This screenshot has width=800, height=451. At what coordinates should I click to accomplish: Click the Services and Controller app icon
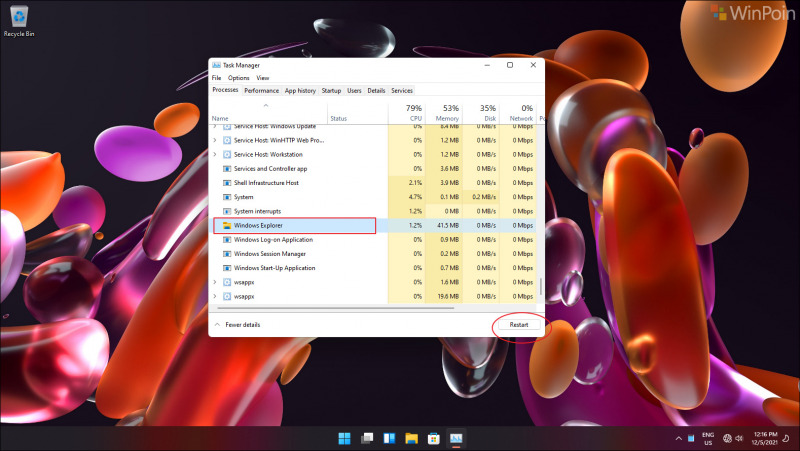(227, 169)
